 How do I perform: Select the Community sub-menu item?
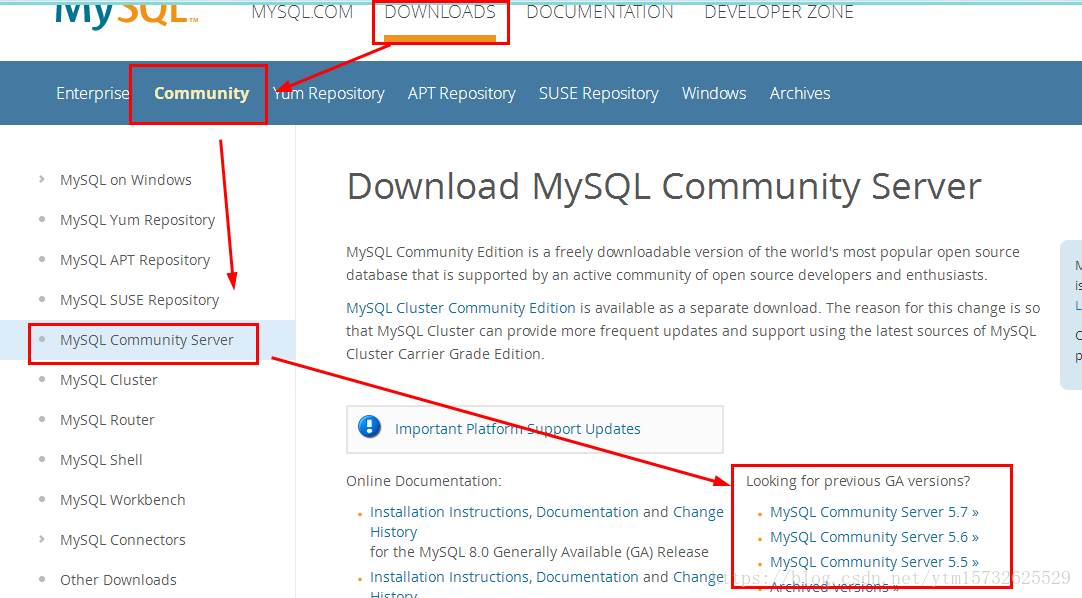pyautogui.click(x=201, y=93)
